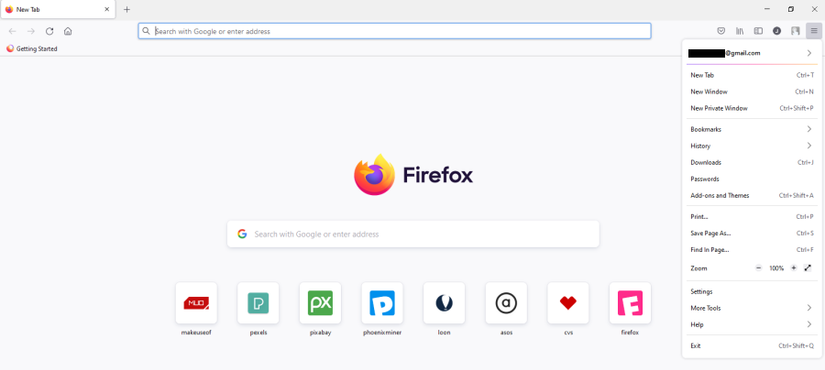Minimize the Firefox window

[x=767, y=9]
